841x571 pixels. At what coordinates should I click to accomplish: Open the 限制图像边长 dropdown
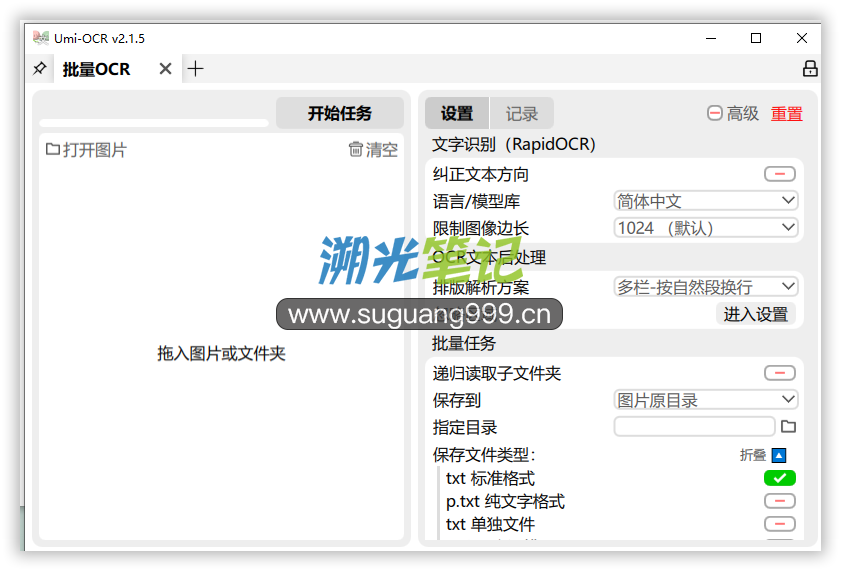tap(706, 228)
